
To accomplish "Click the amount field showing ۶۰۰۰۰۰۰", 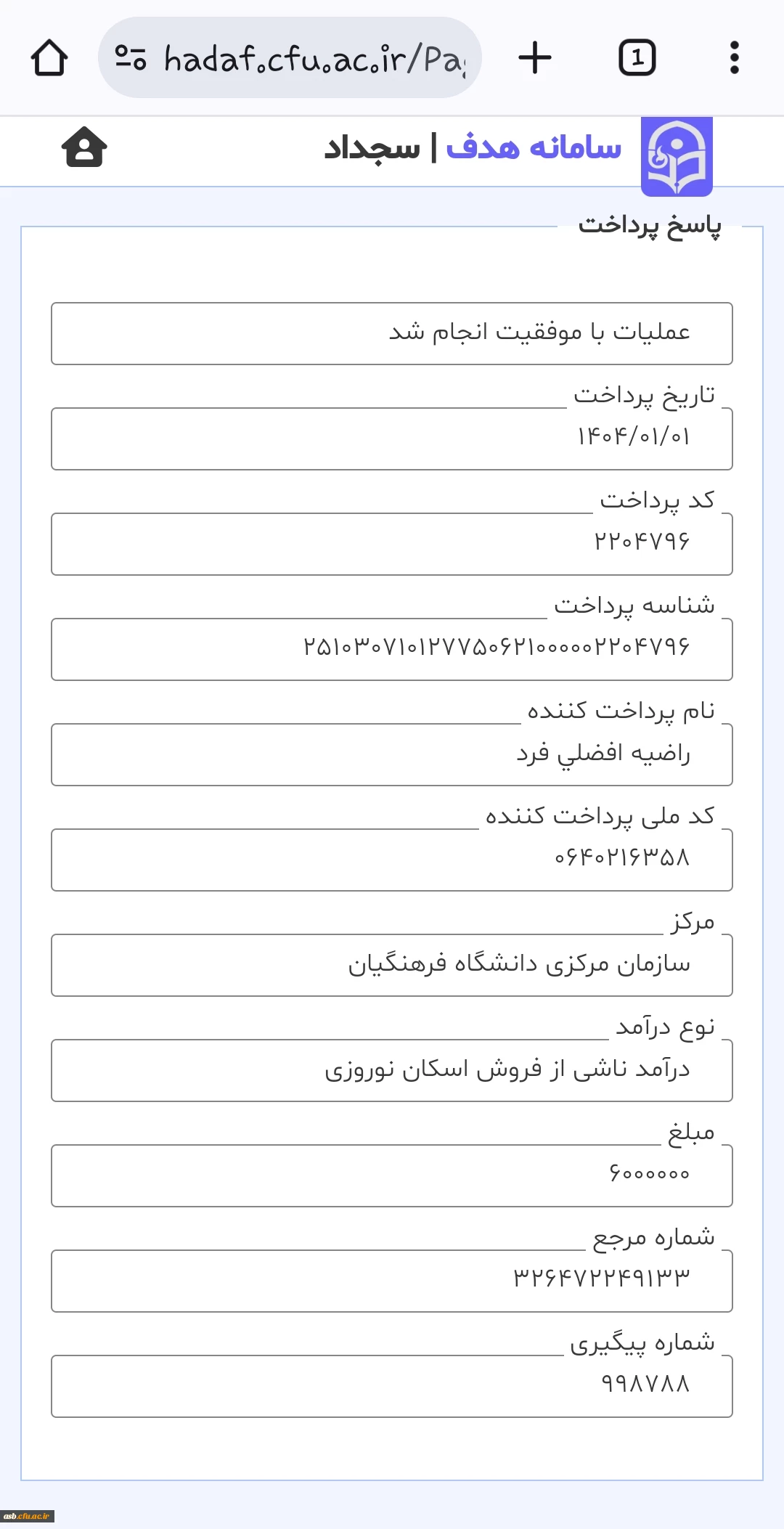I will click(392, 1175).
